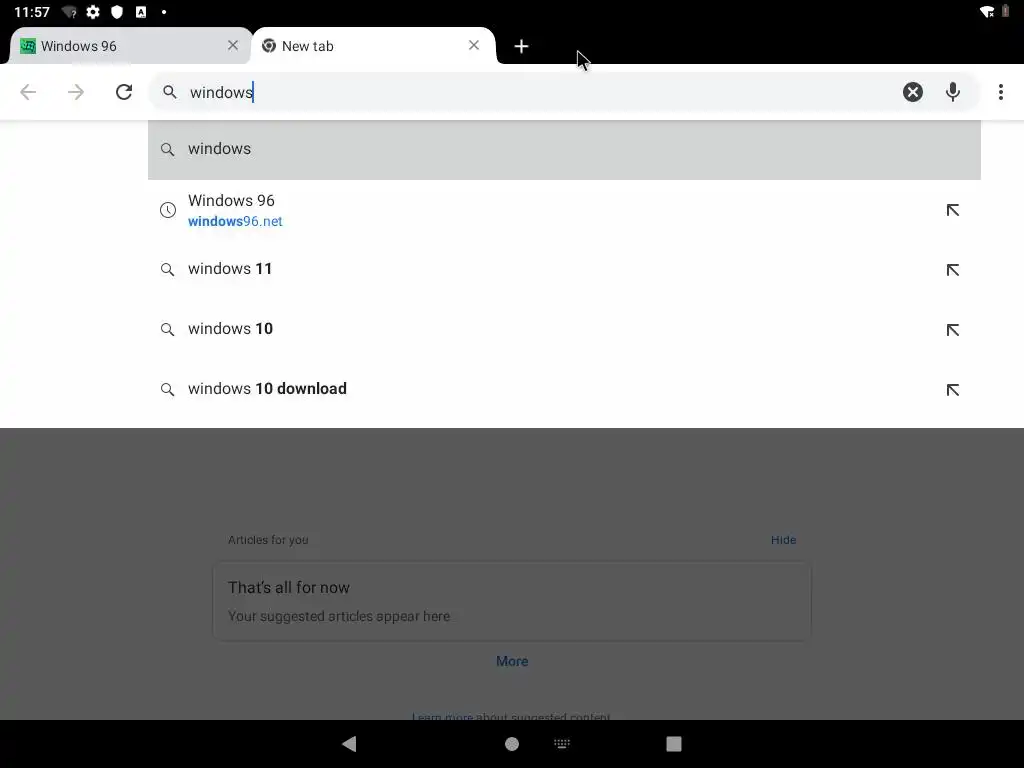Viewport: 1024px width, 768px height.
Task: Open a new tab with plus button
Action: coord(521,46)
